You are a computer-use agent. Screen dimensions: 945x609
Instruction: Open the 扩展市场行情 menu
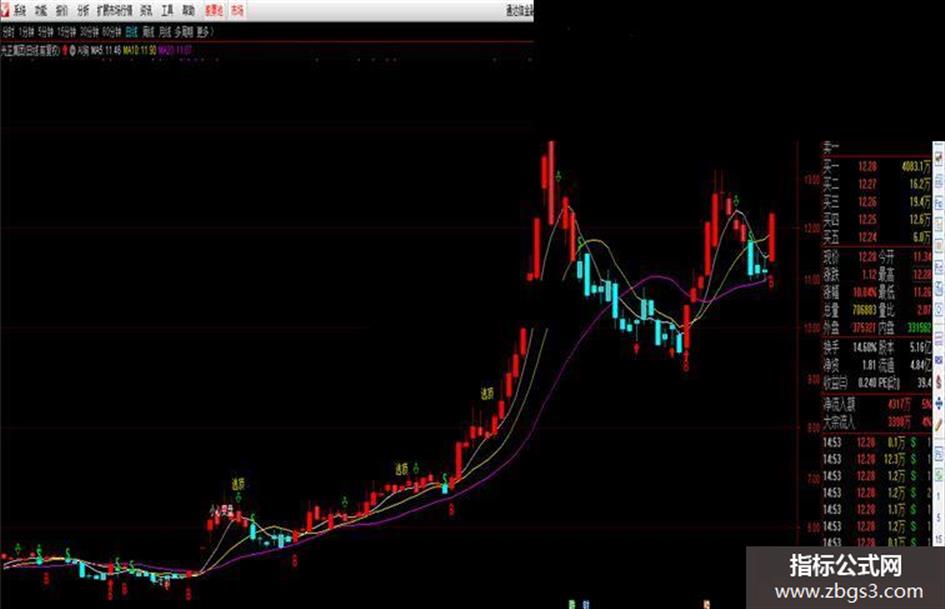click(x=115, y=10)
